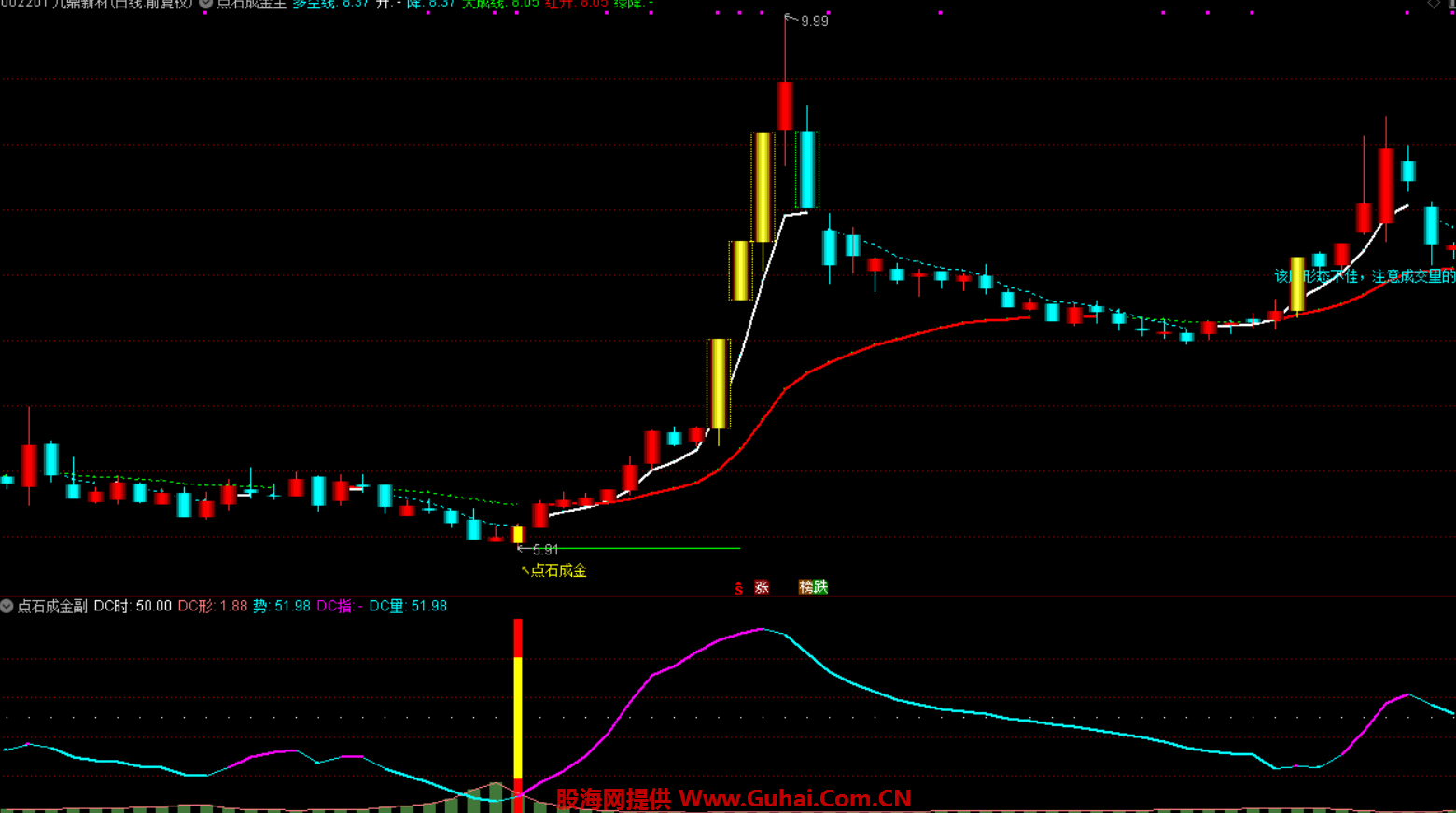Click the cyan warning text near right edge
Image resolution: width=1456 pixels, height=813 pixels.
(1364, 276)
